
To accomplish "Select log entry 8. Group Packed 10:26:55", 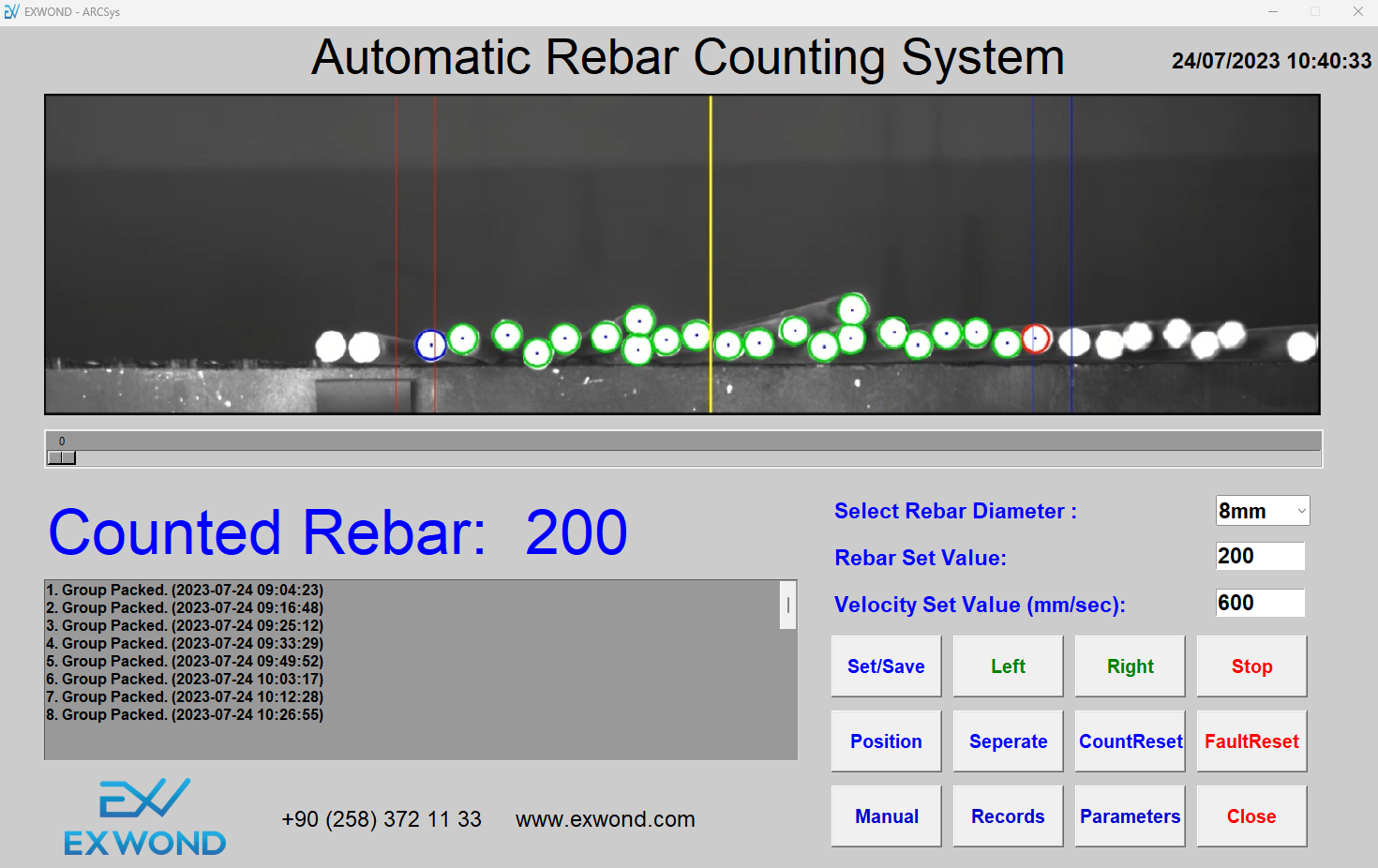I will [185, 714].
